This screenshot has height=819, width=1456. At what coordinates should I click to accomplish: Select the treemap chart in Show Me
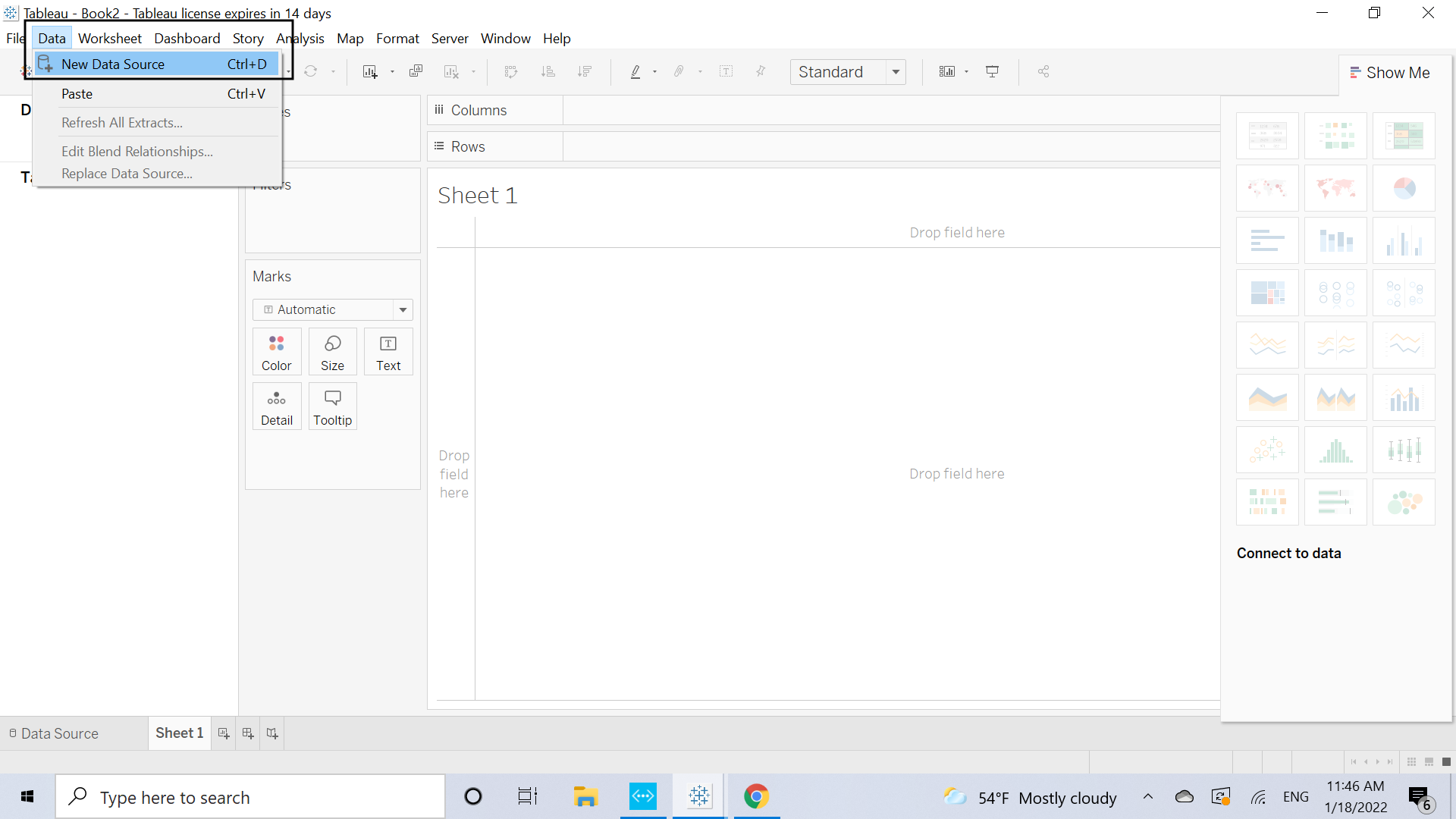[1267, 293]
